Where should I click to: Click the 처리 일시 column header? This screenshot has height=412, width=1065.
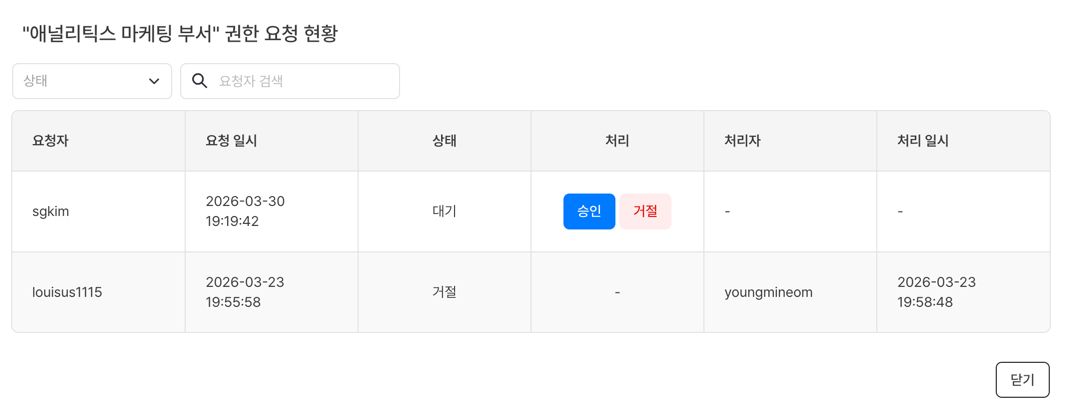922,141
